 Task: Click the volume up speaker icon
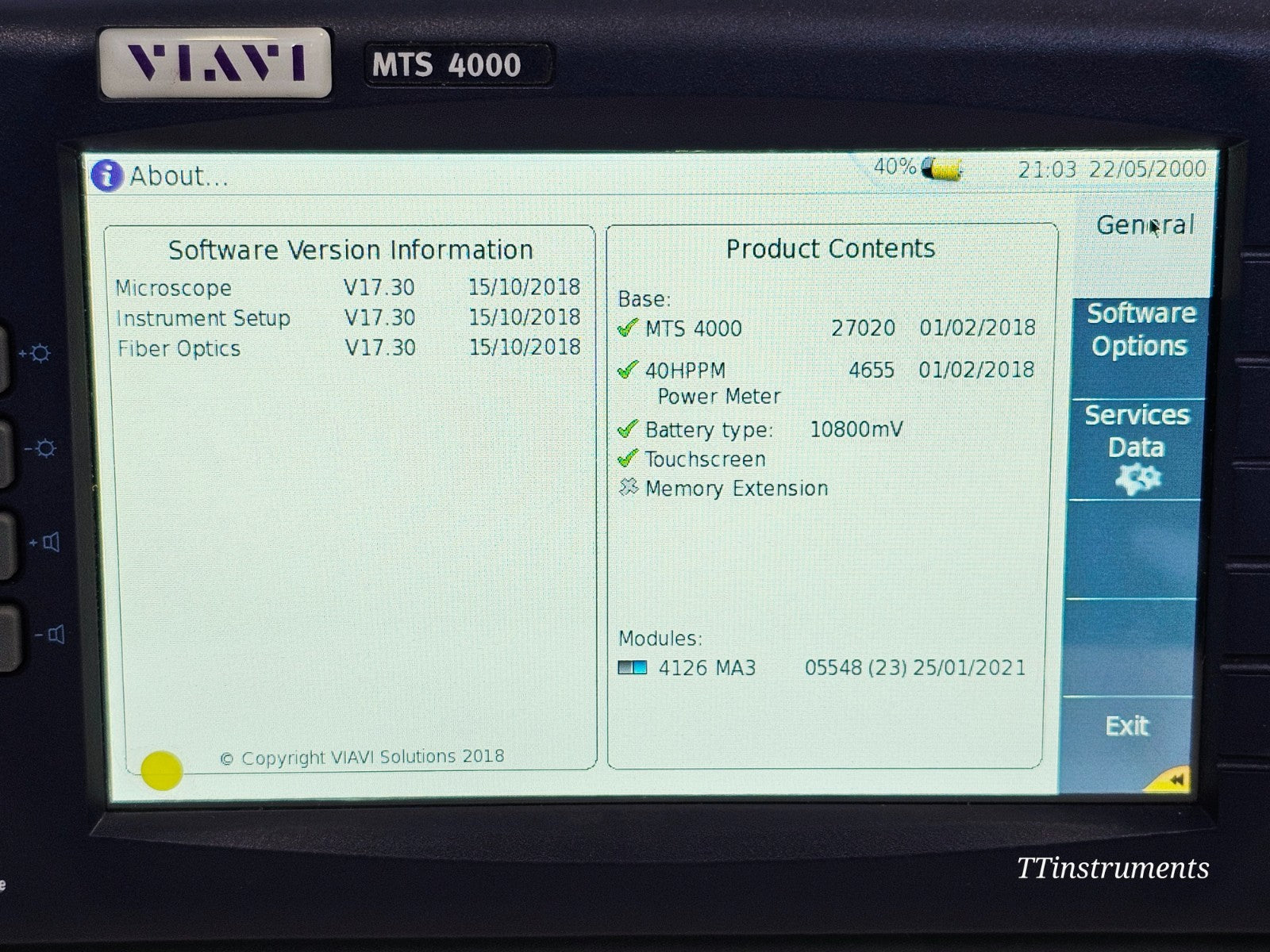click(x=45, y=543)
